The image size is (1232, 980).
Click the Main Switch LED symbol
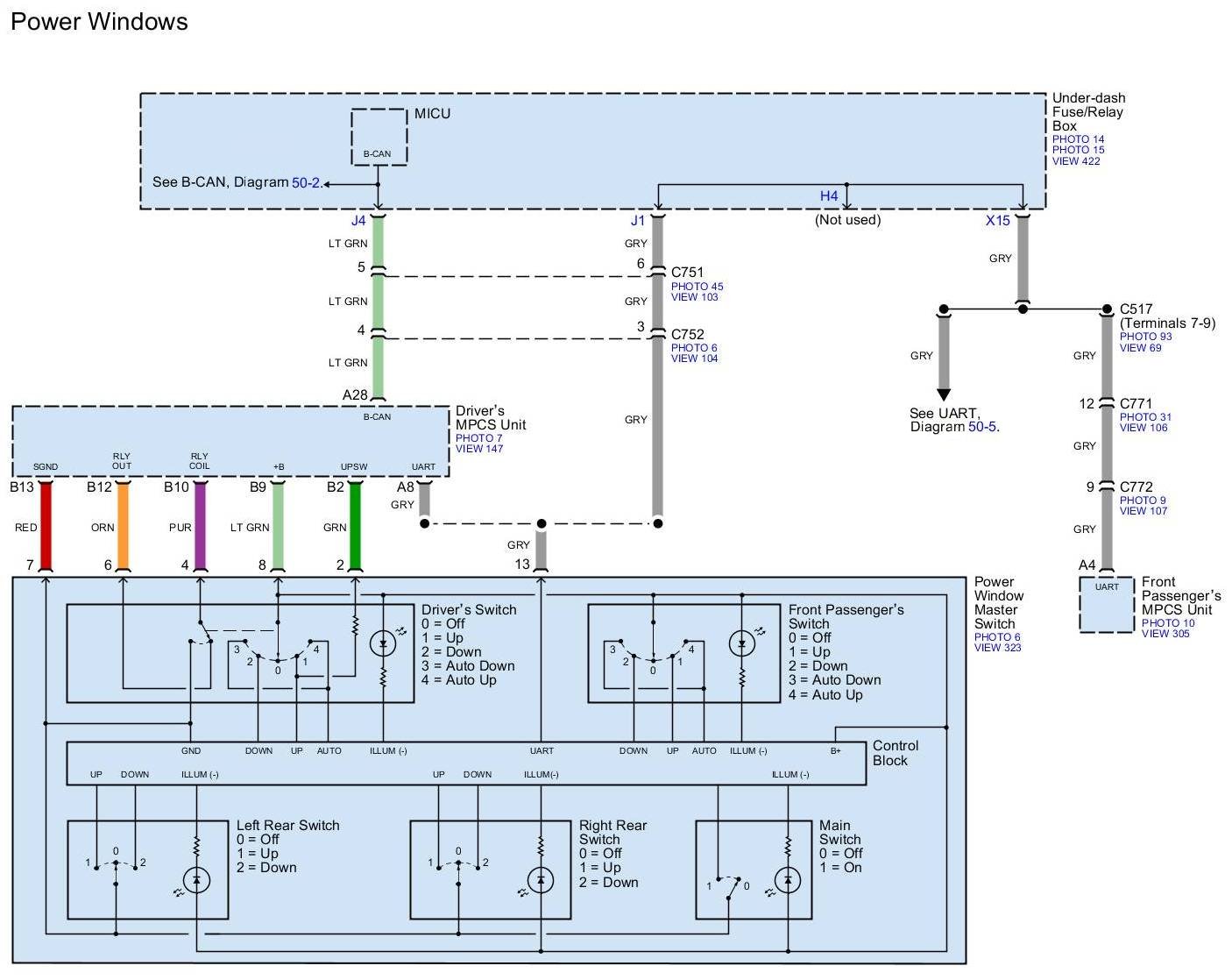click(x=788, y=879)
